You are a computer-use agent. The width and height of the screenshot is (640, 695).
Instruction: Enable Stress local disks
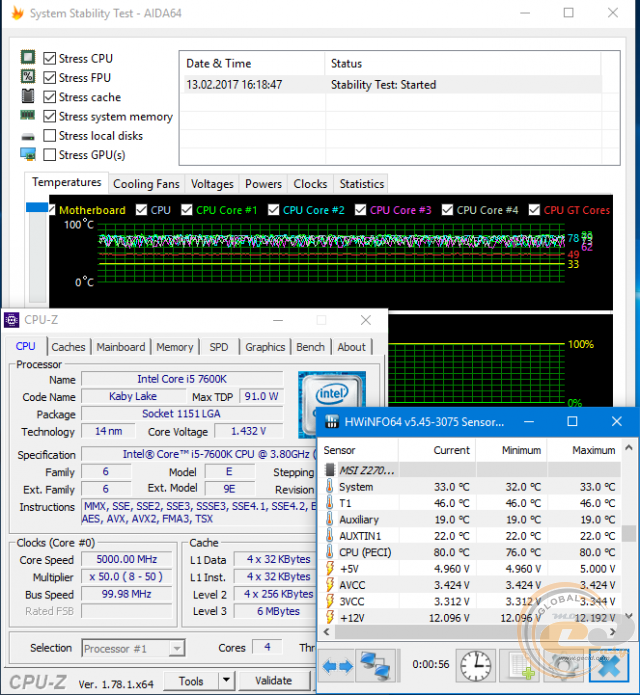[49, 136]
